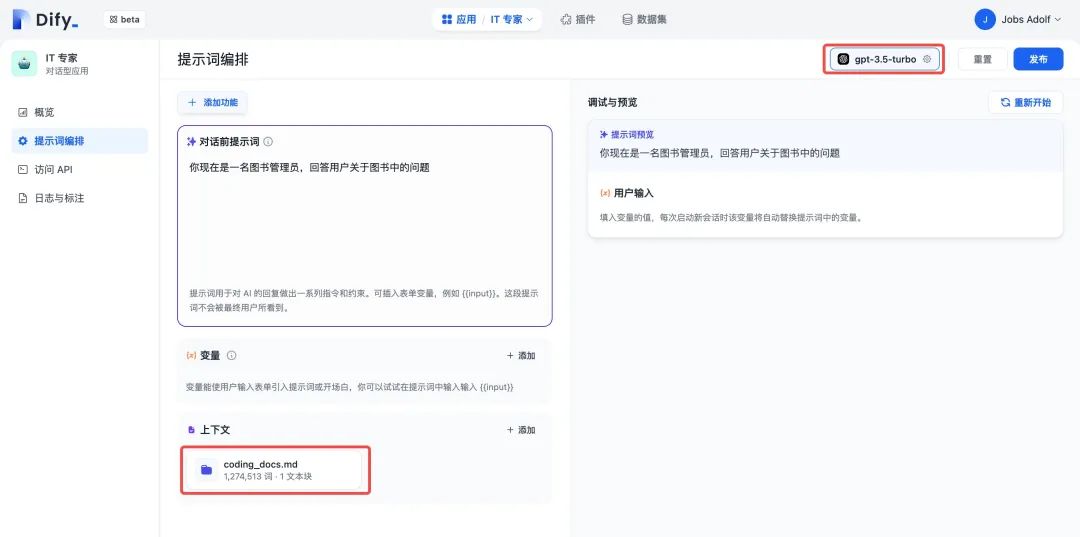1080x537 pixels.
Task: Click the Dify logo in header
Action: (x=45, y=19)
